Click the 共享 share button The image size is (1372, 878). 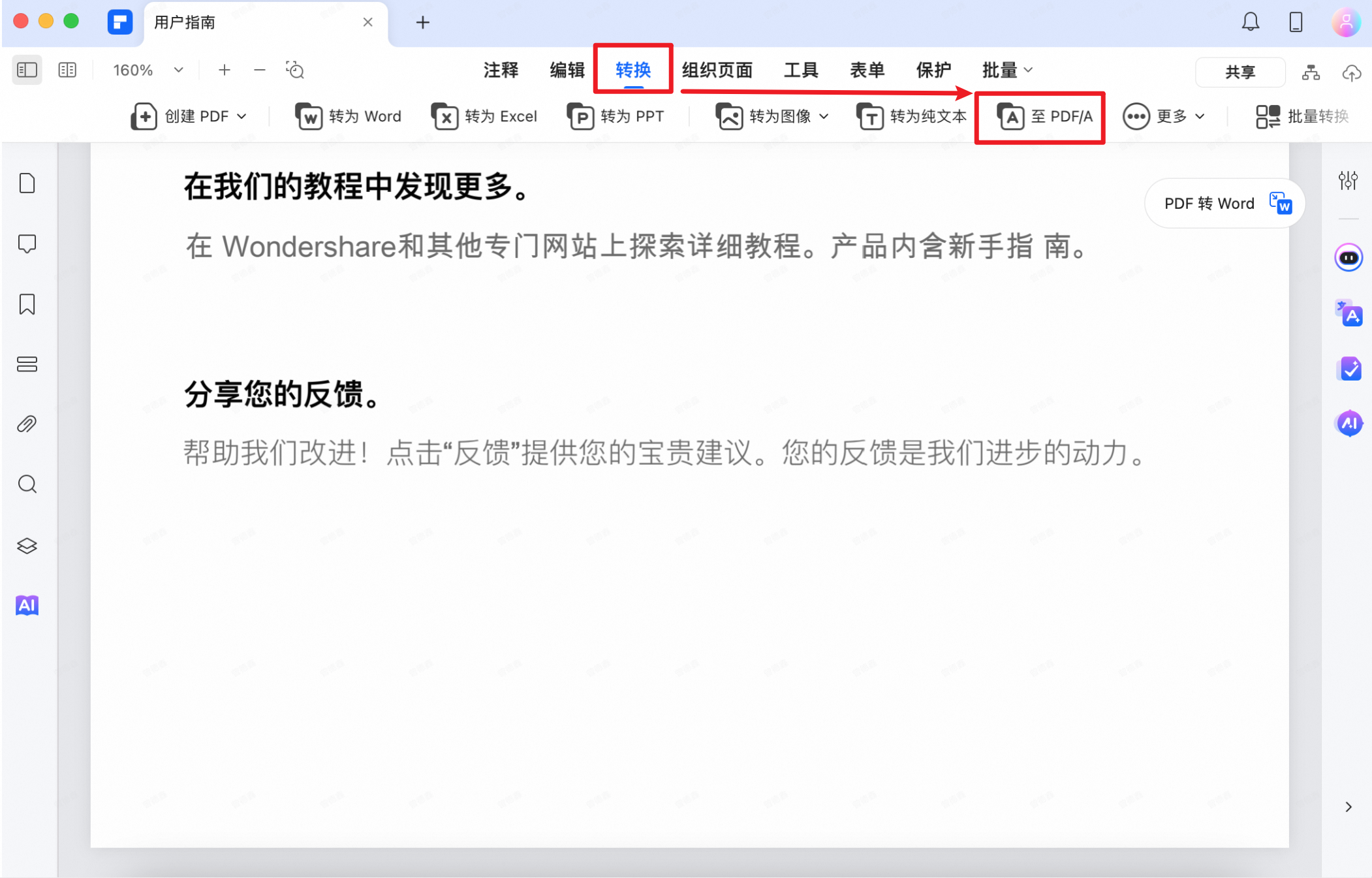coord(1239,72)
